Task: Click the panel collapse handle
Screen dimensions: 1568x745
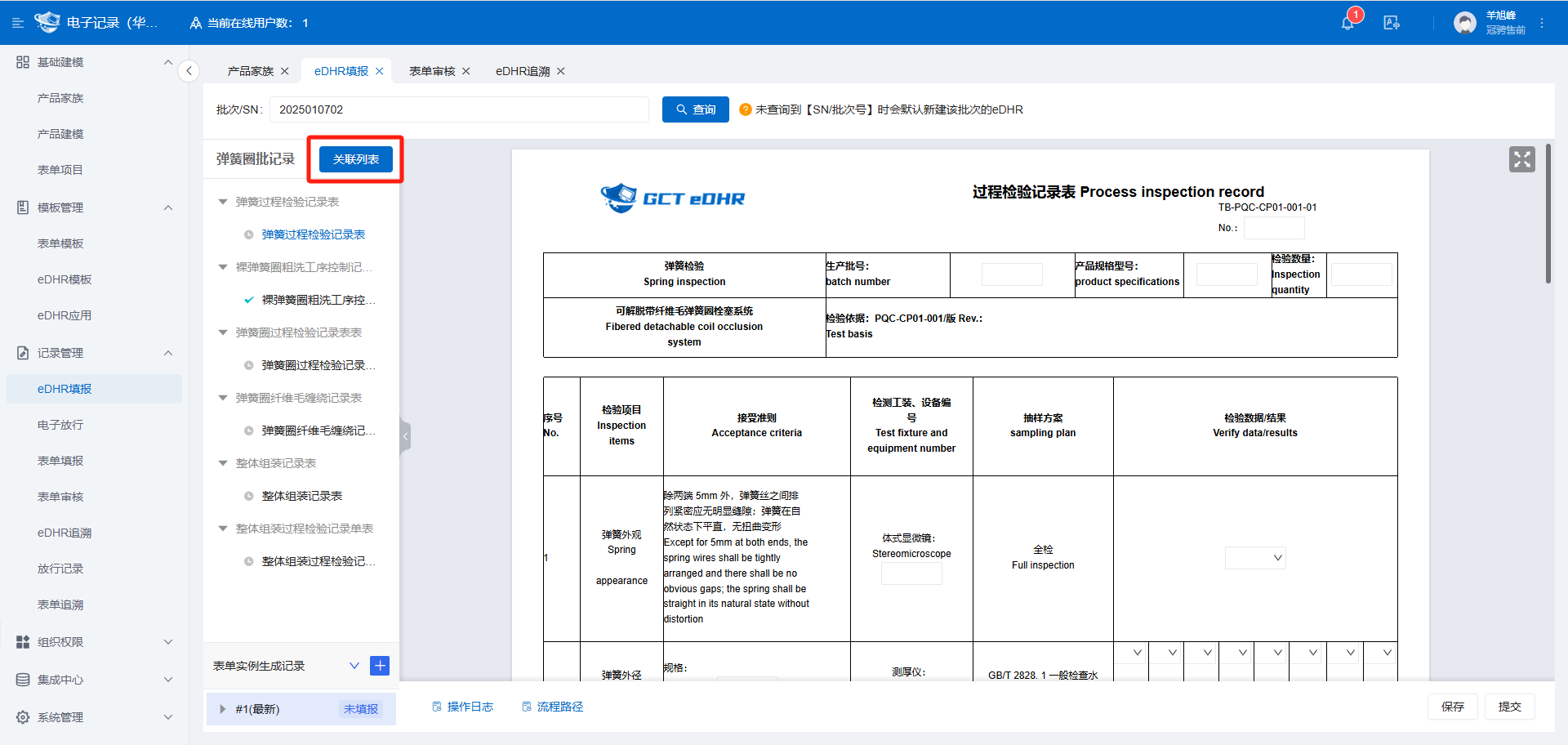Action: 405,436
